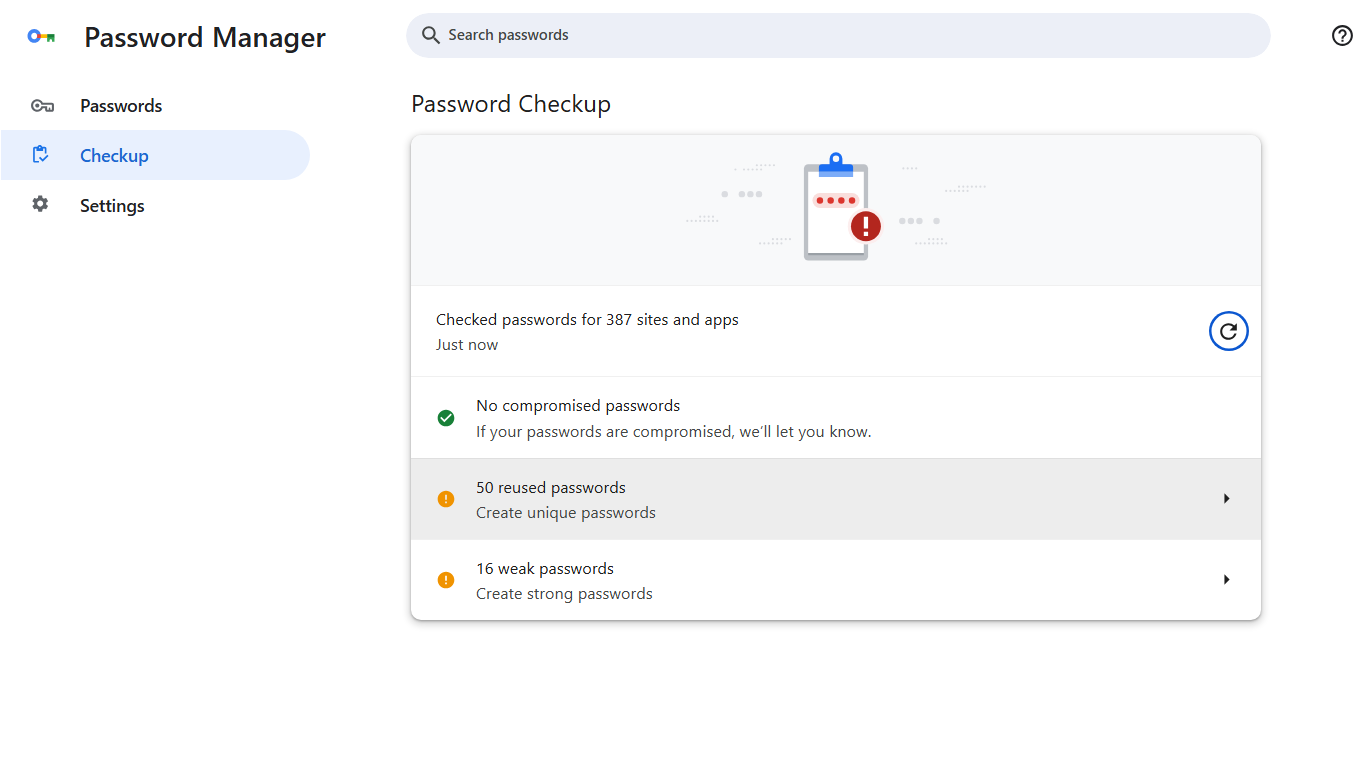Click the yellow warning icon beside reused passwords

(446, 498)
